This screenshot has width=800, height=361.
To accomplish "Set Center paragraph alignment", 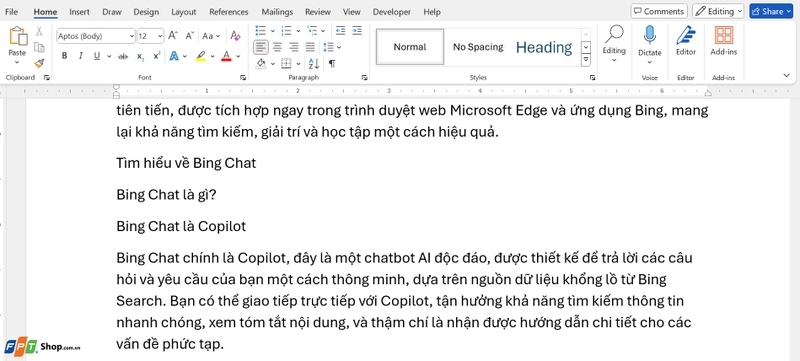I will [x=277, y=47].
